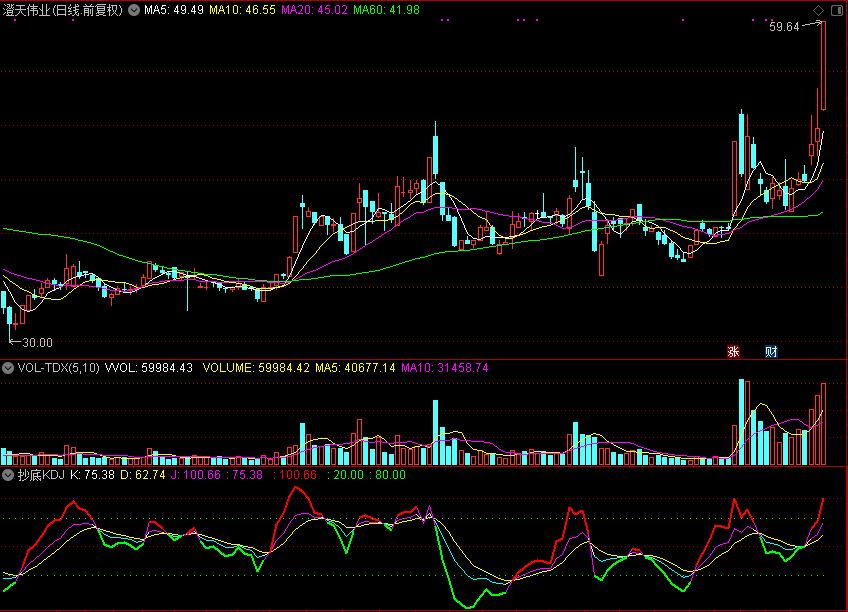Click the latest tall red candlestick under 59.64
This screenshot has width=848, height=612.
click(824, 66)
